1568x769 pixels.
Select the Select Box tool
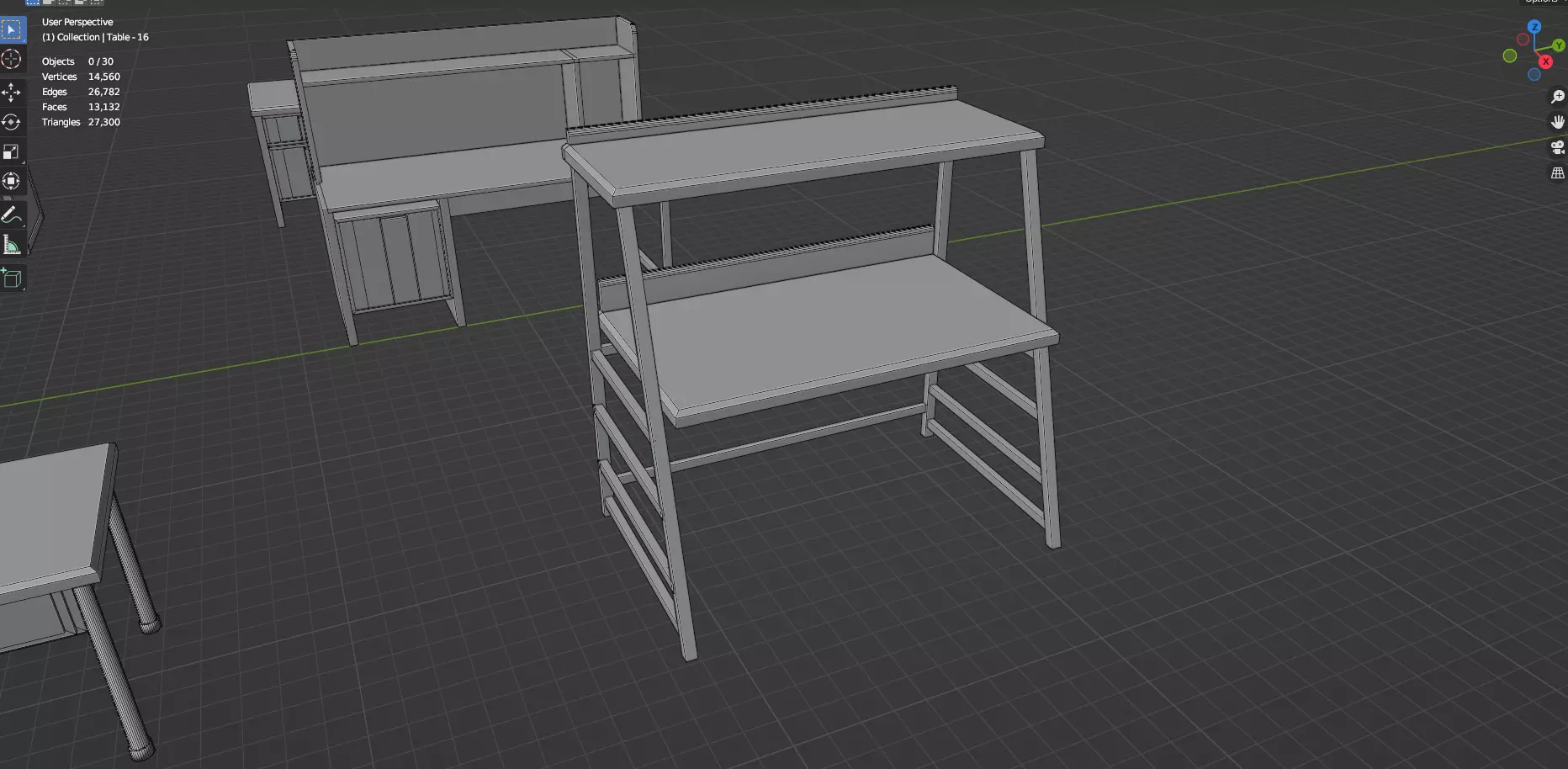click(12, 31)
